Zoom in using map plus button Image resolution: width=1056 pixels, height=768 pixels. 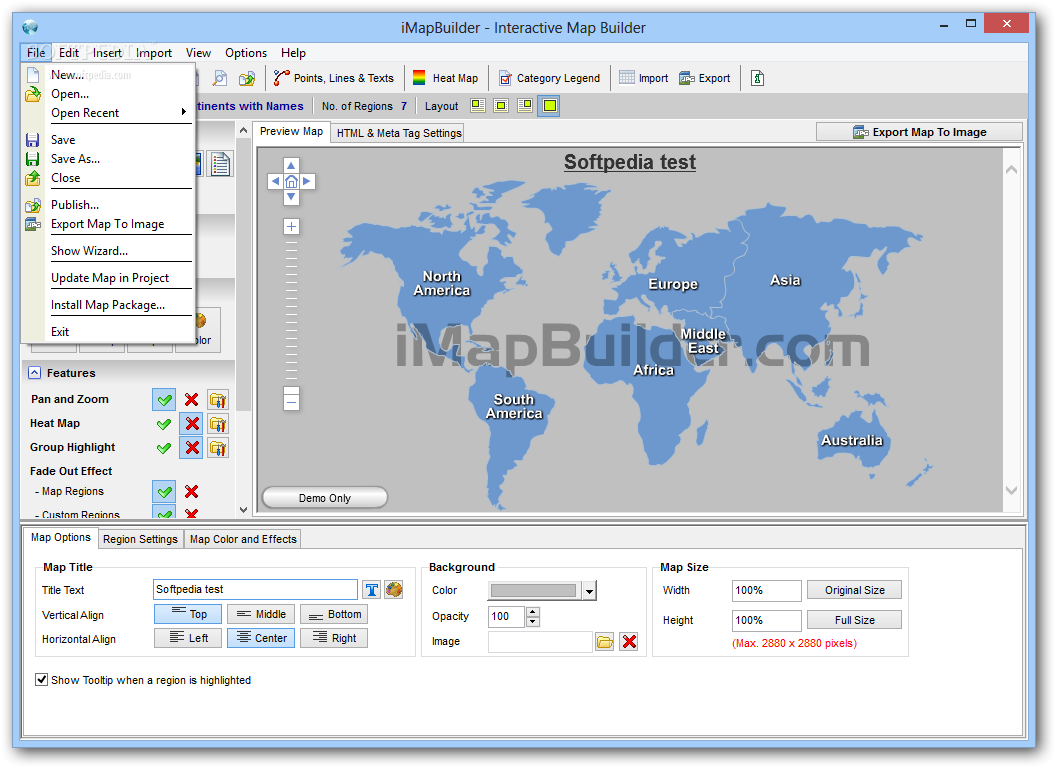click(291, 226)
